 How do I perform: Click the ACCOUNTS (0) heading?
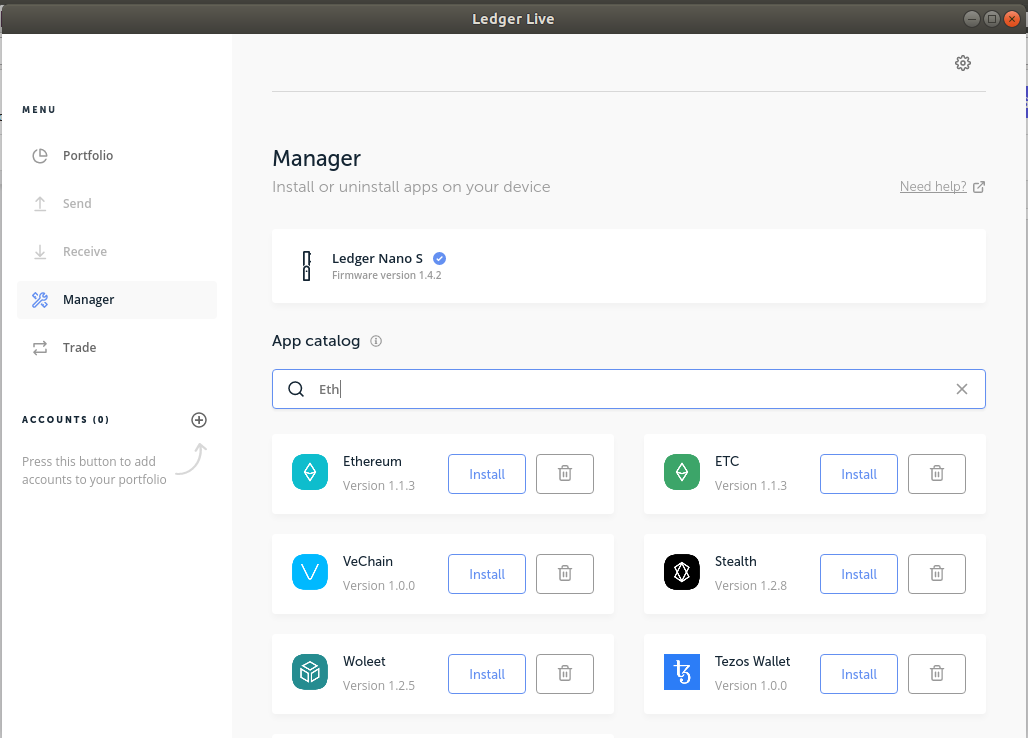(66, 419)
